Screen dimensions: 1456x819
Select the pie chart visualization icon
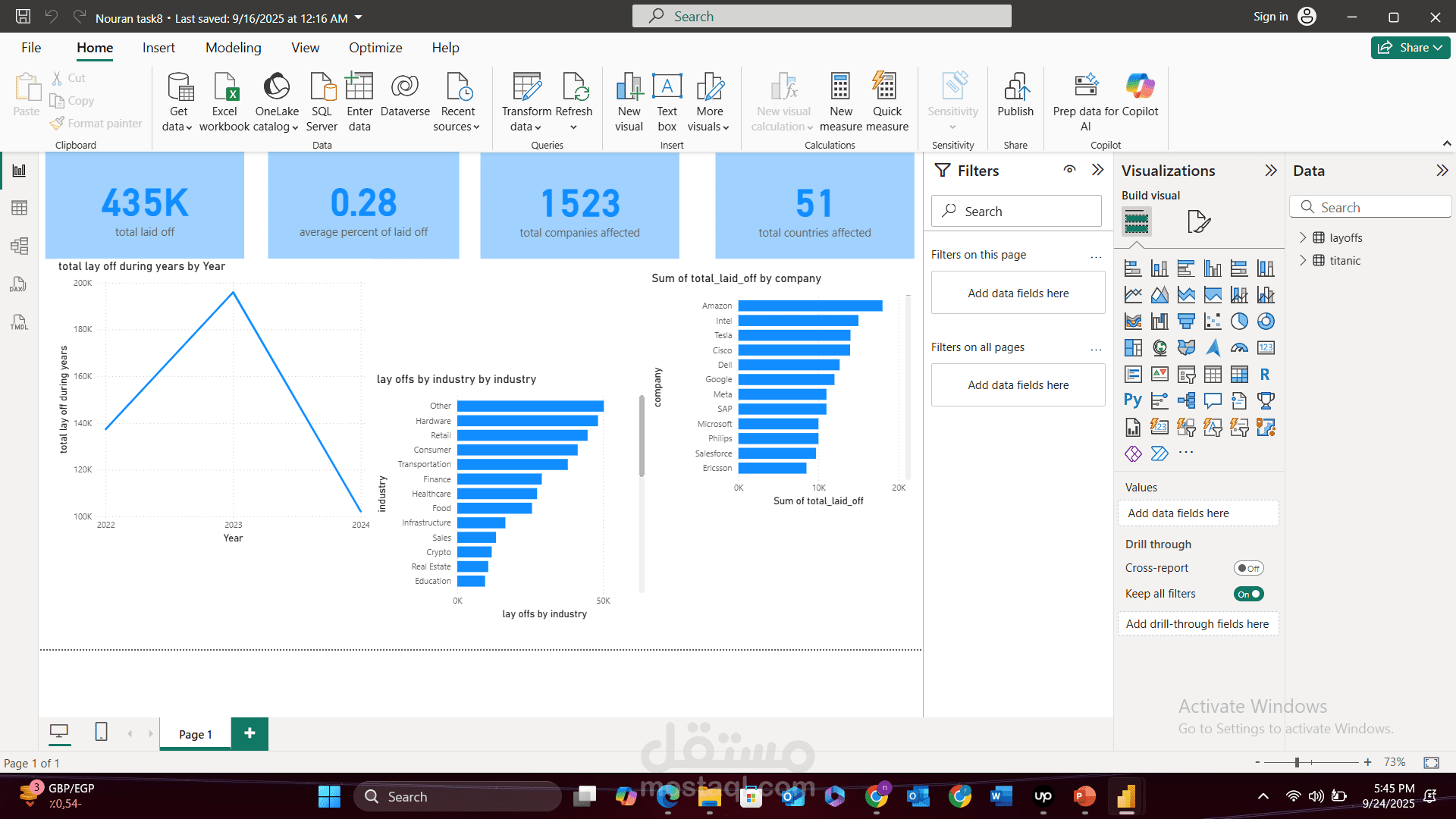click(1238, 322)
